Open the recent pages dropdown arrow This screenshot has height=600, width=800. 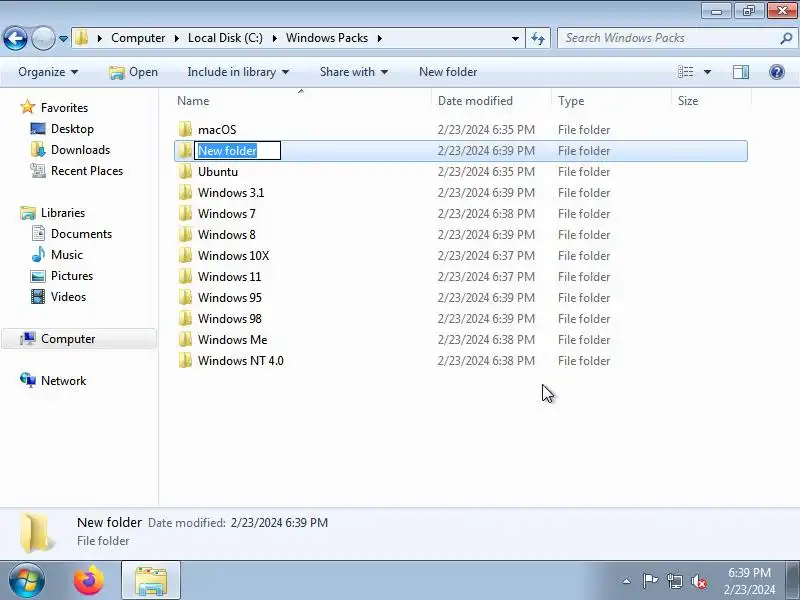pos(63,39)
